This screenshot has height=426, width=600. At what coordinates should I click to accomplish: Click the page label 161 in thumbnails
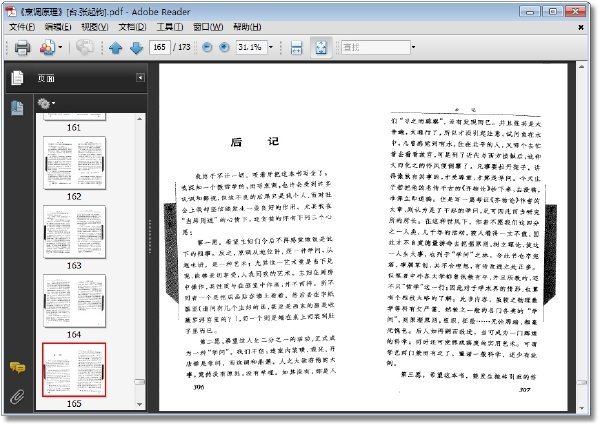(x=74, y=127)
